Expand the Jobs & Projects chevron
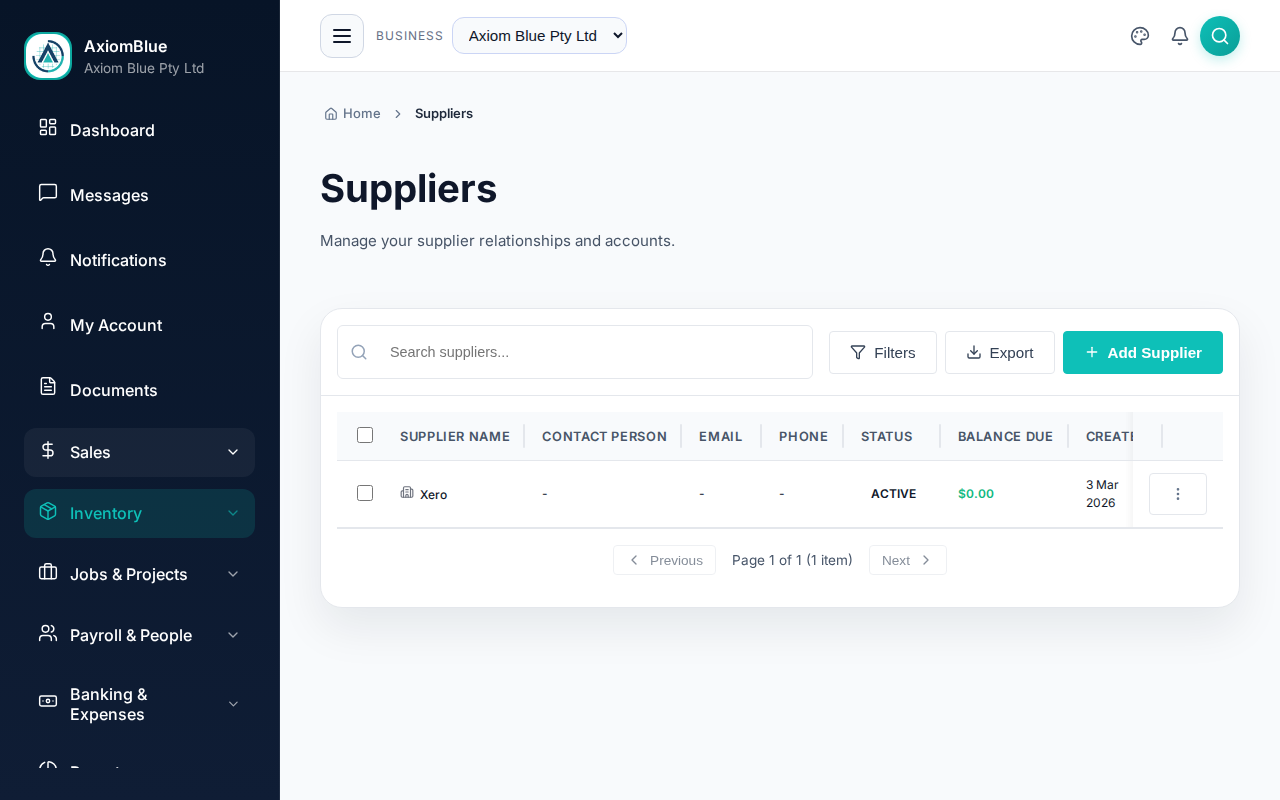 point(233,574)
